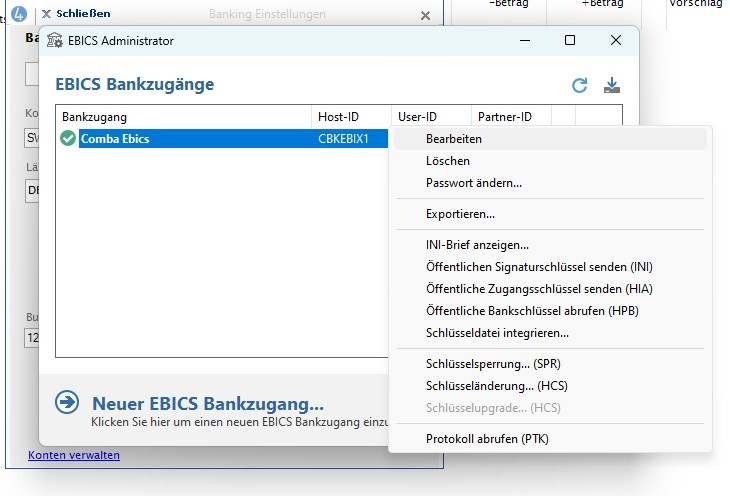730x496 pixels.
Task: Close the Banking Einstellungen dialog with X
Action: [x=425, y=16]
